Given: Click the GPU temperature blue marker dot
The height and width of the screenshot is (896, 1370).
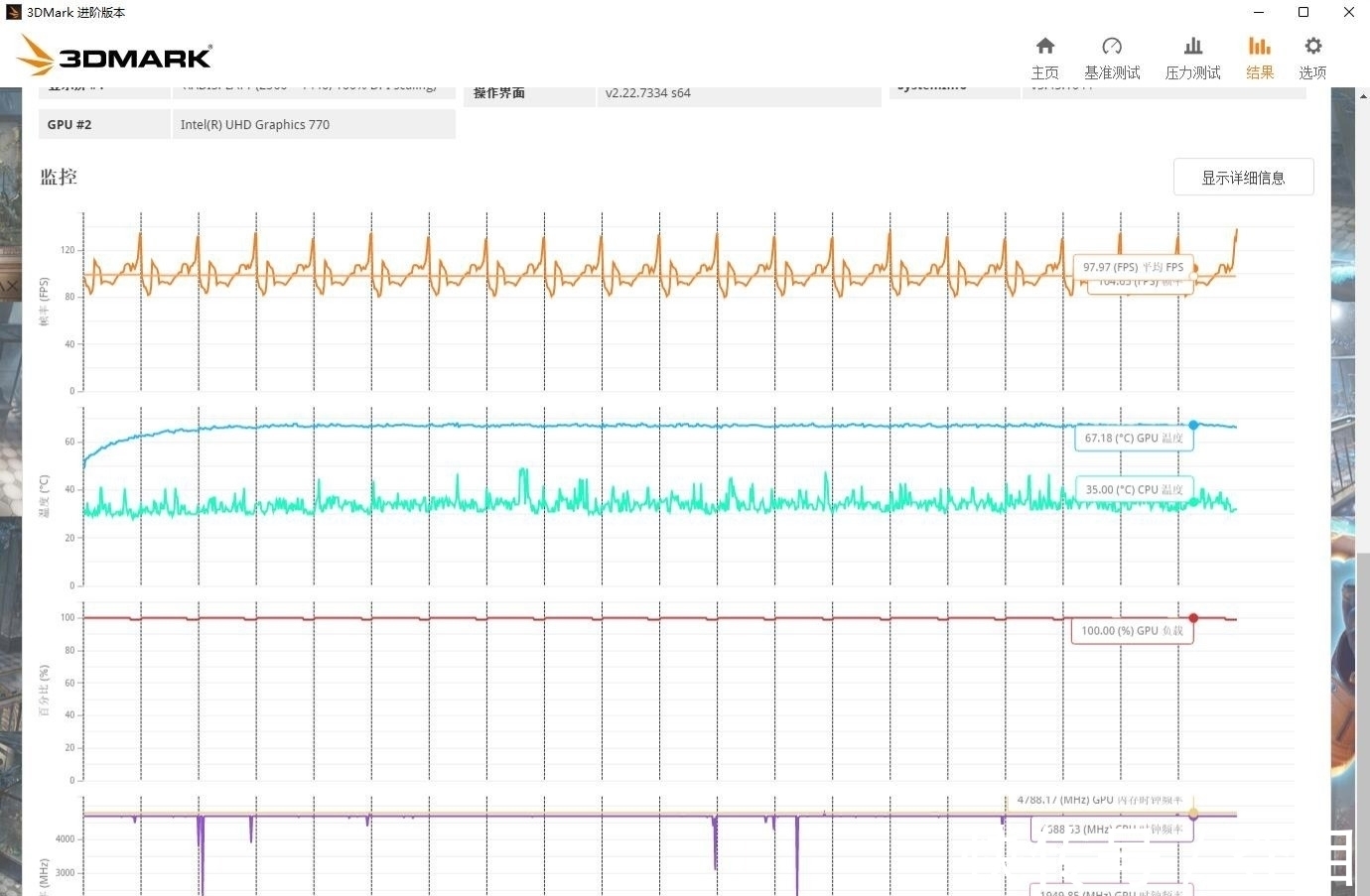Looking at the screenshot, I should point(1193,425).
